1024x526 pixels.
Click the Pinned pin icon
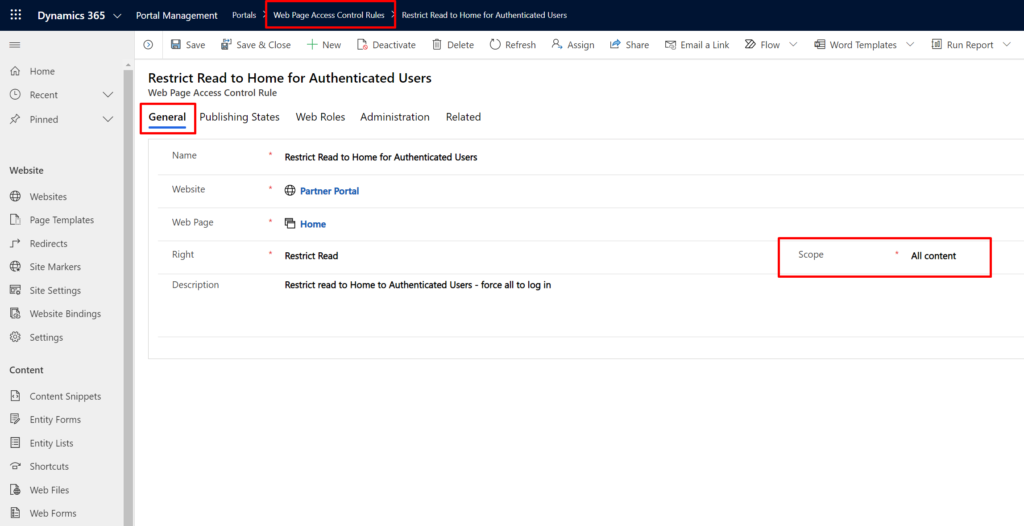(x=15, y=120)
